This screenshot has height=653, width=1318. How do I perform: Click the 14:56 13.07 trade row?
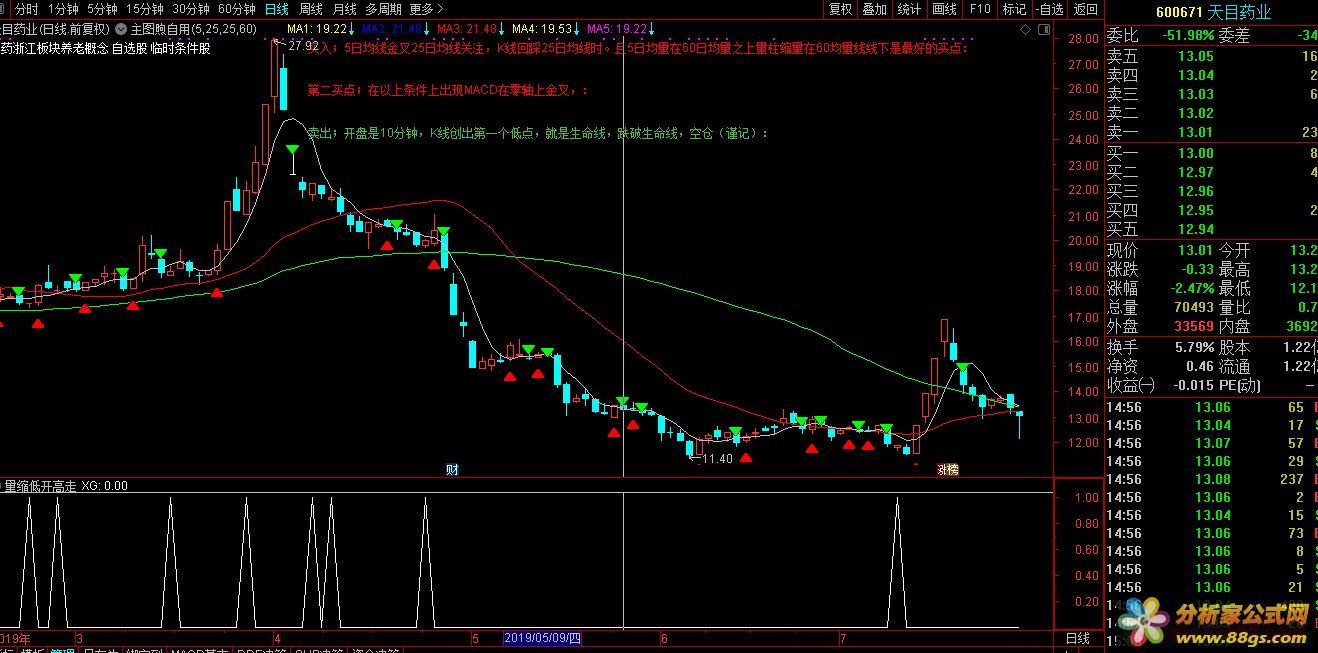point(1211,443)
